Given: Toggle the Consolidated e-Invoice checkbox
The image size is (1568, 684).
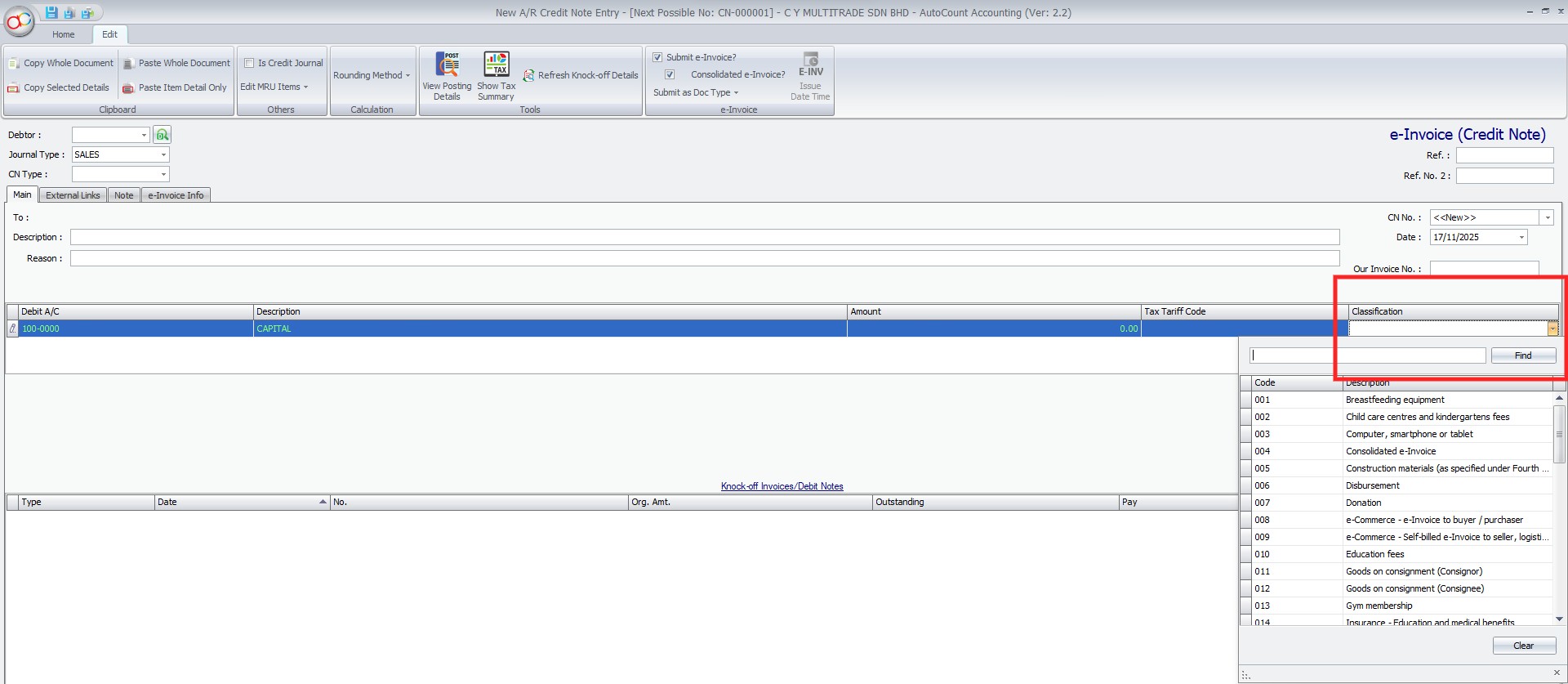Looking at the screenshot, I should click(670, 74).
